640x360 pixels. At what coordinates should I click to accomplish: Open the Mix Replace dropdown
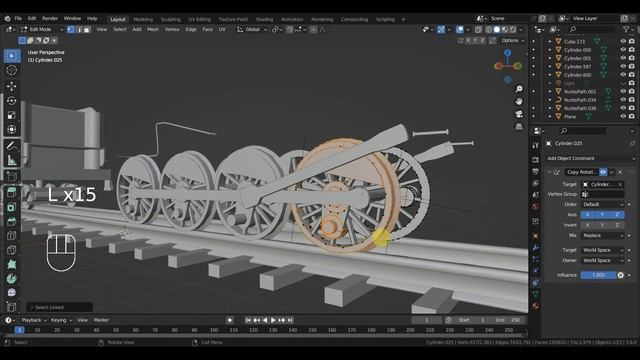pyautogui.click(x=602, y=236)
